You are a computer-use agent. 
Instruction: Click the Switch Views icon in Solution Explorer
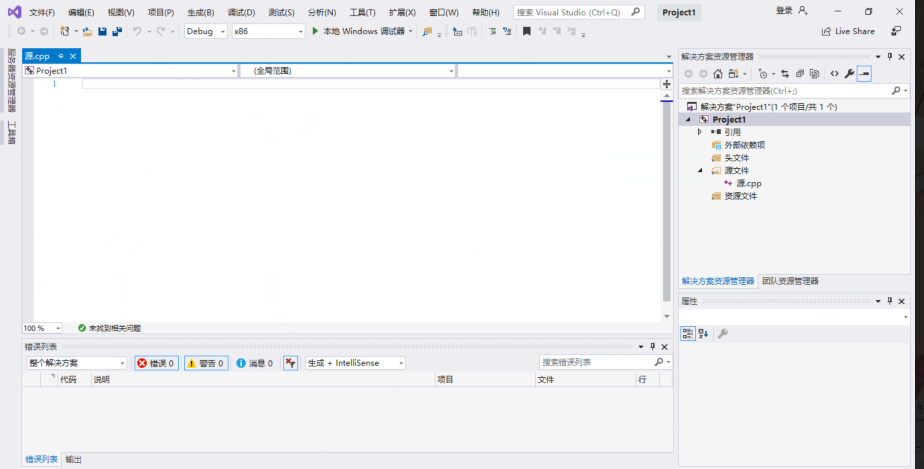coord(733,74)
